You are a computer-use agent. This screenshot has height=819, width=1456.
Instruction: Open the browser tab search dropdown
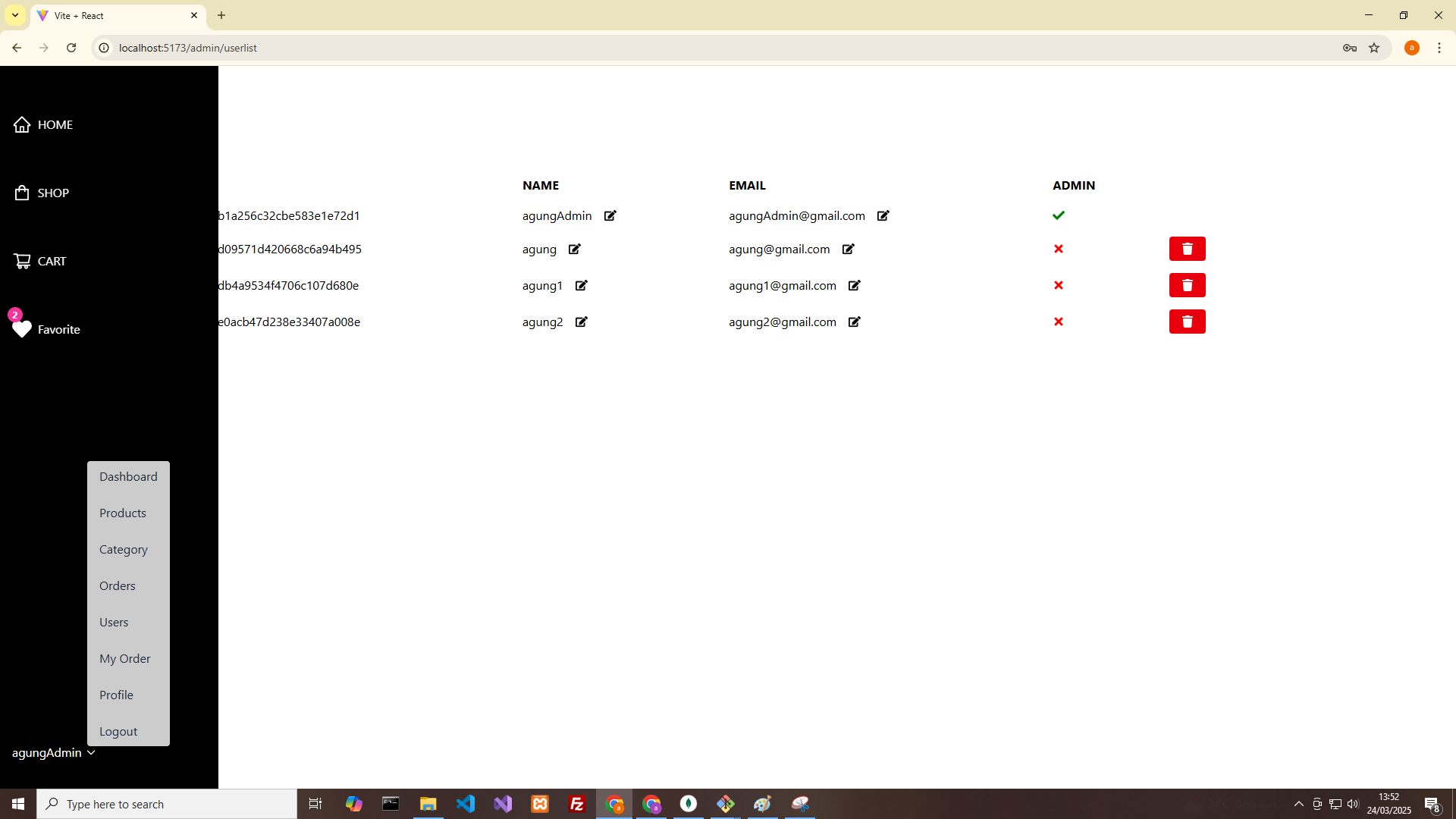(14, 15)
